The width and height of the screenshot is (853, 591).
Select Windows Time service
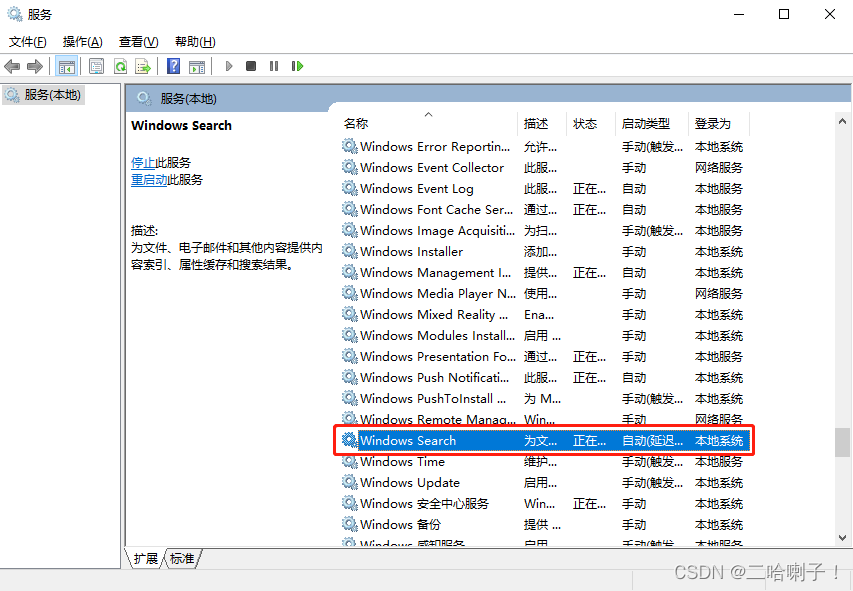[x=544, y=462]
